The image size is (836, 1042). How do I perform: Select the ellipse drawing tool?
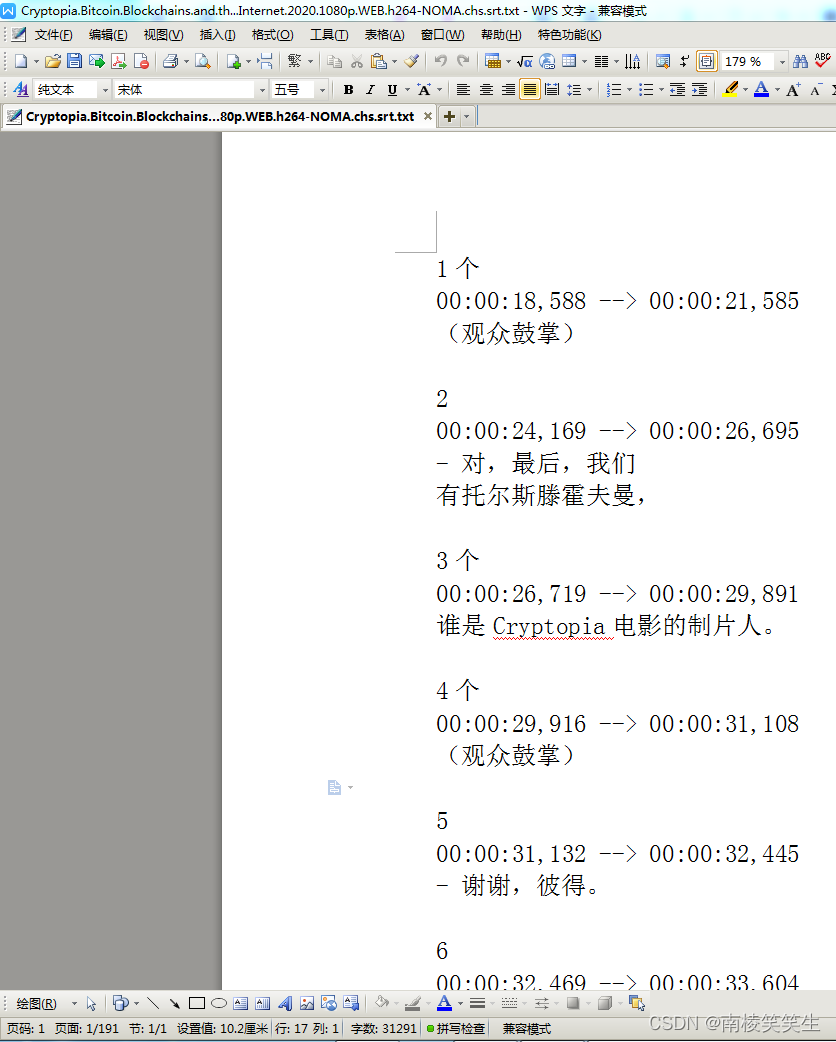click(219, 1003)
